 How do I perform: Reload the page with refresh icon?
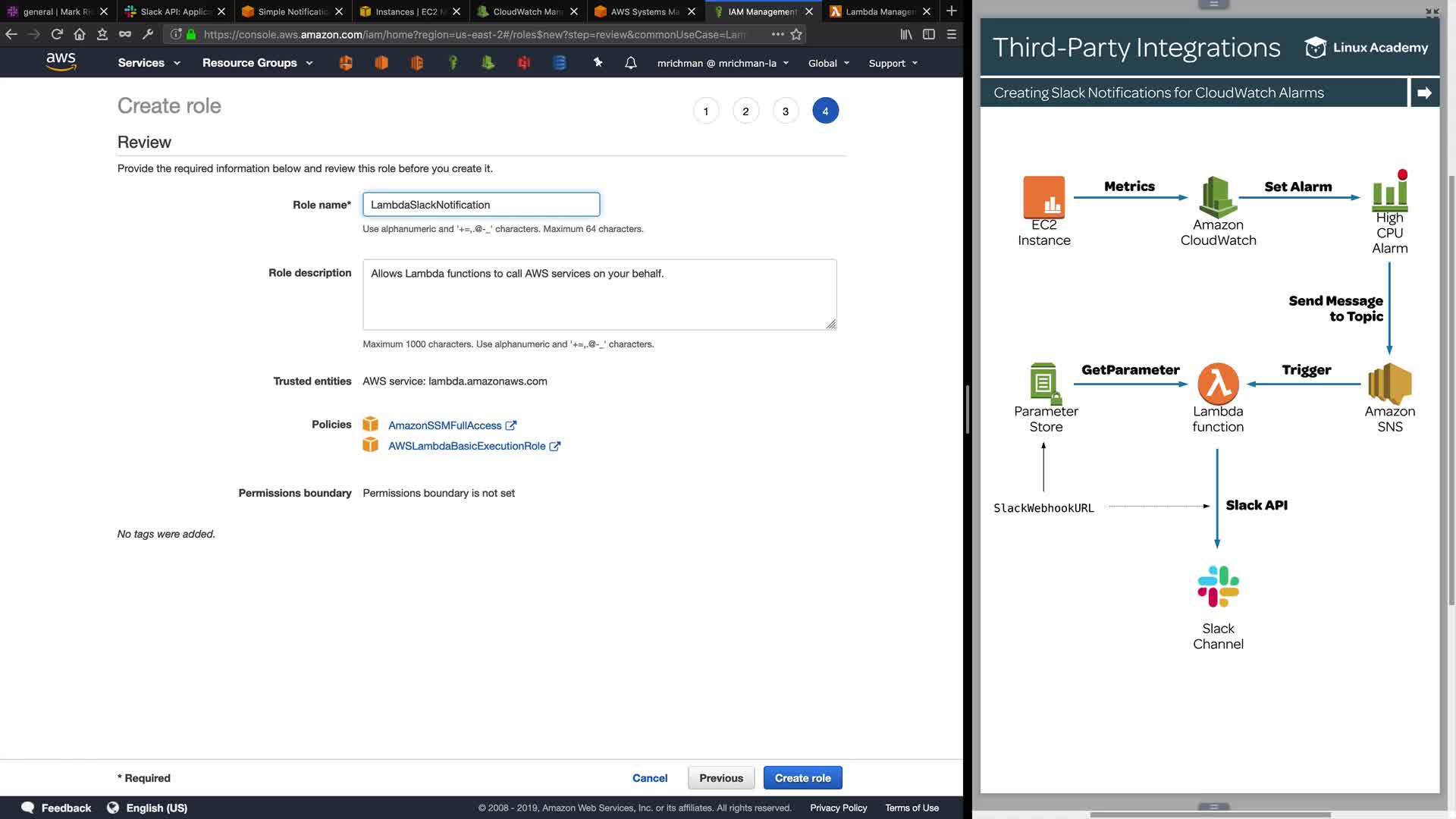57,34
